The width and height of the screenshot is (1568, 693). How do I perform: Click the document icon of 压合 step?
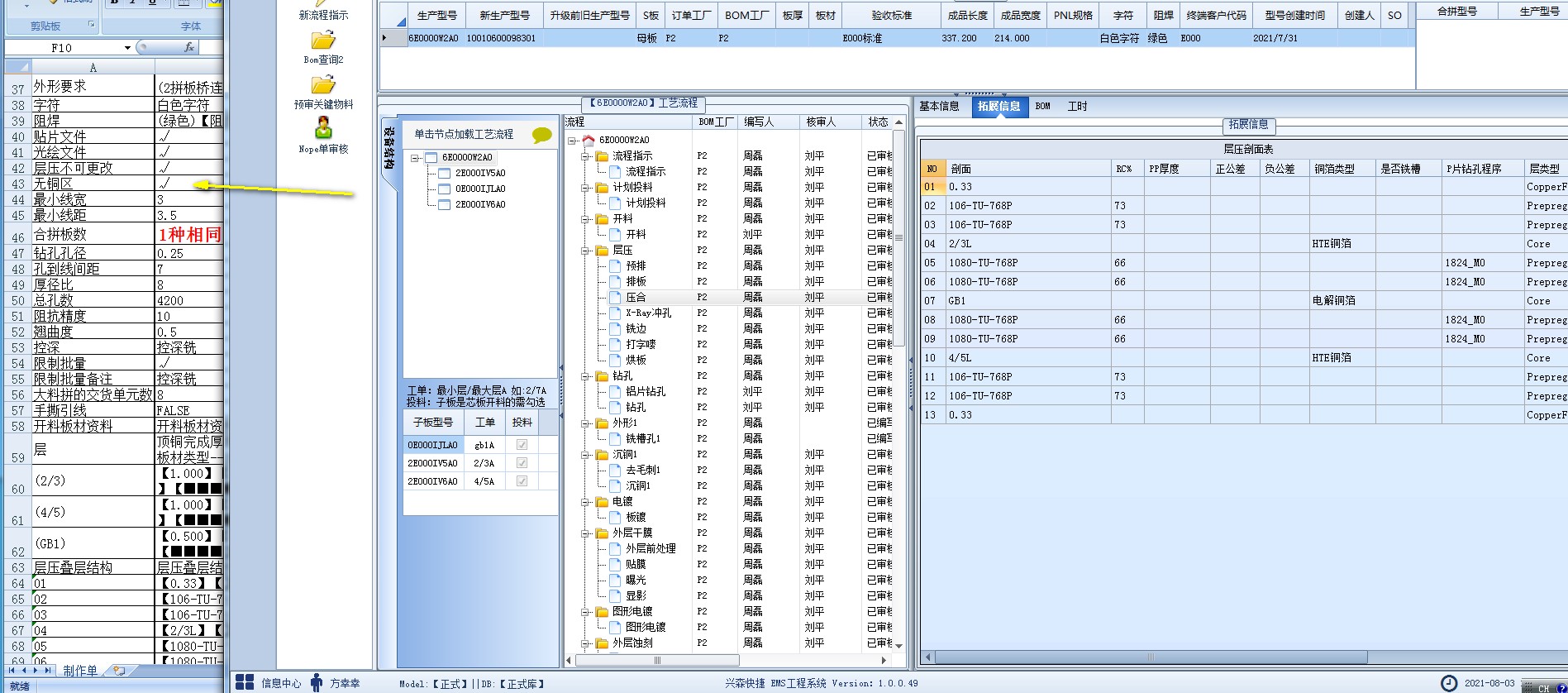click(x=615, y=298)
